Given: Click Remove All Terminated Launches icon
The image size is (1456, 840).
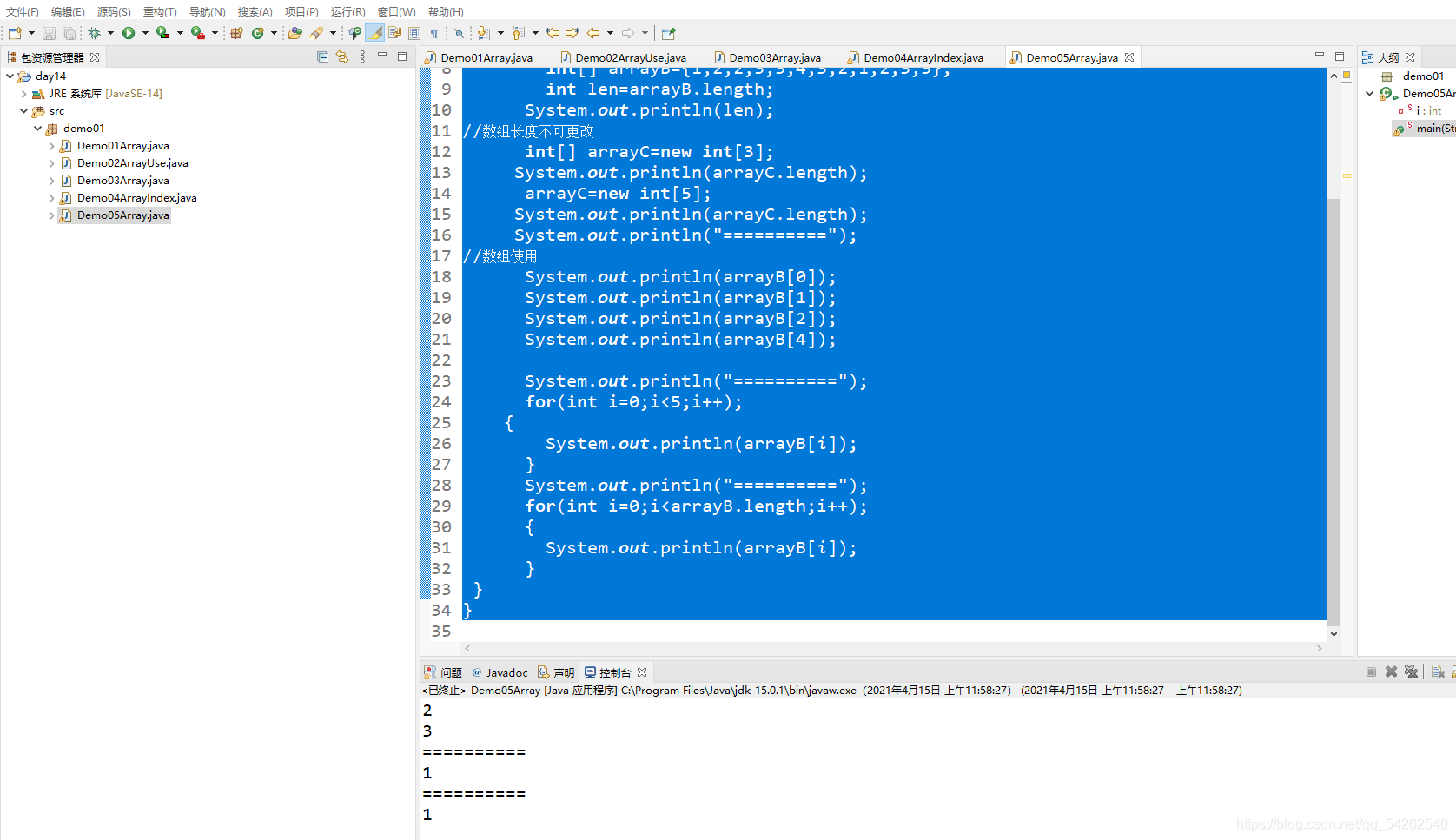Looking at the screenshot, I should click(x=1411, y=672).
